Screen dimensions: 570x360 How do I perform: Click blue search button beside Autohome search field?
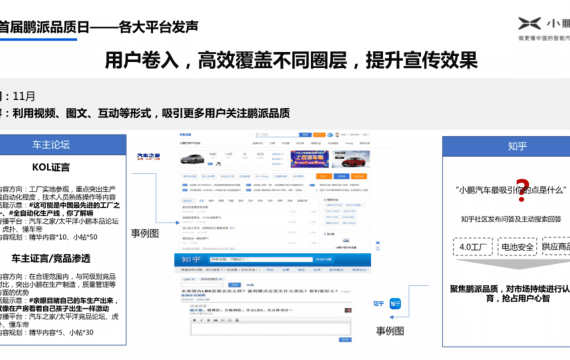click(305, 135)
